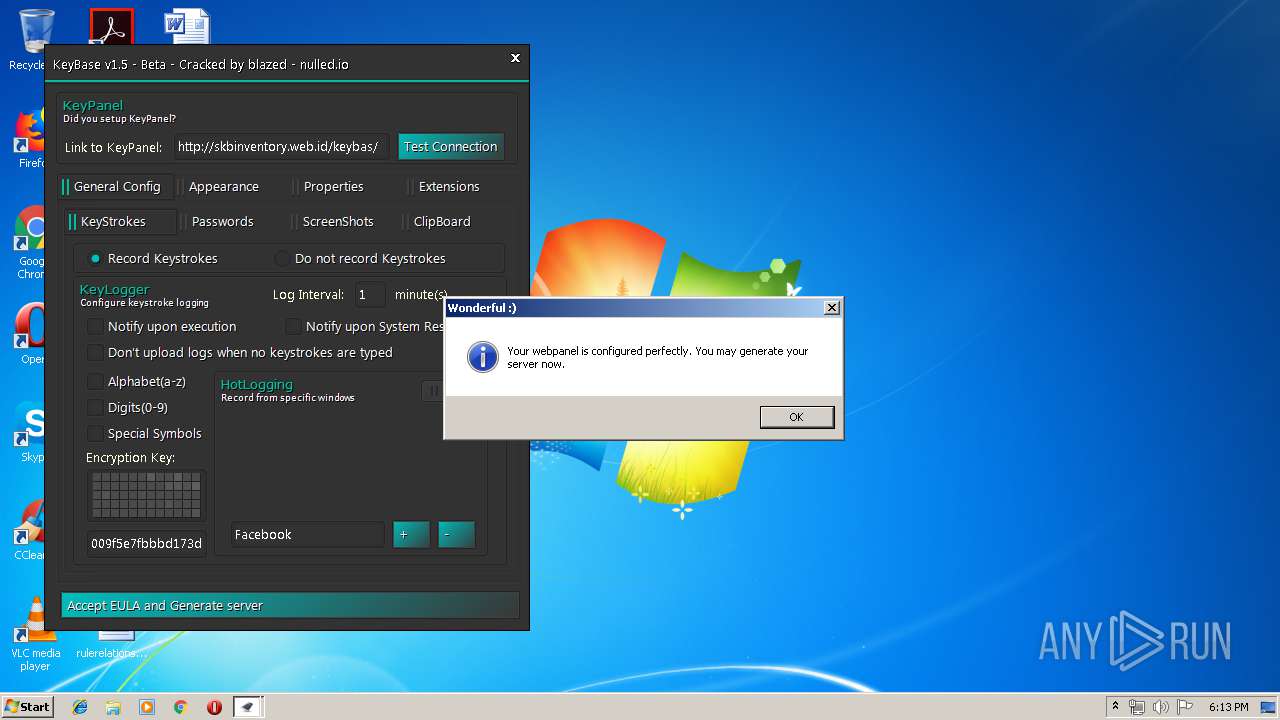Open the rulerelations desktop file
This screenshot has height=720, width=1280.
[111, 647]
